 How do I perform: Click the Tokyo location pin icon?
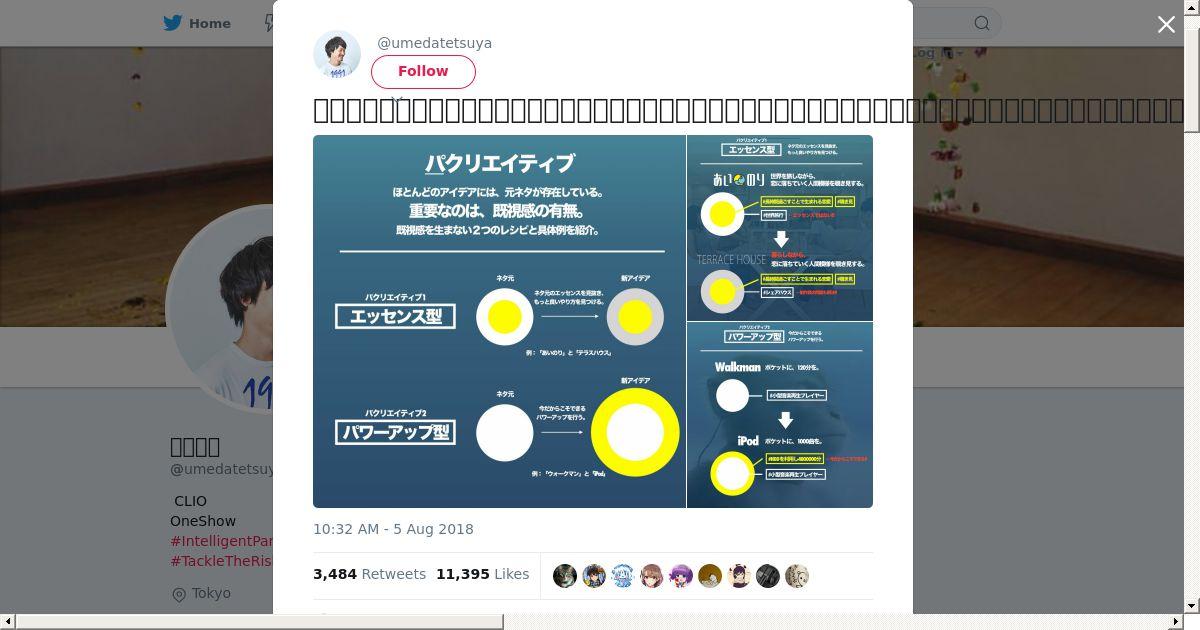179,595
